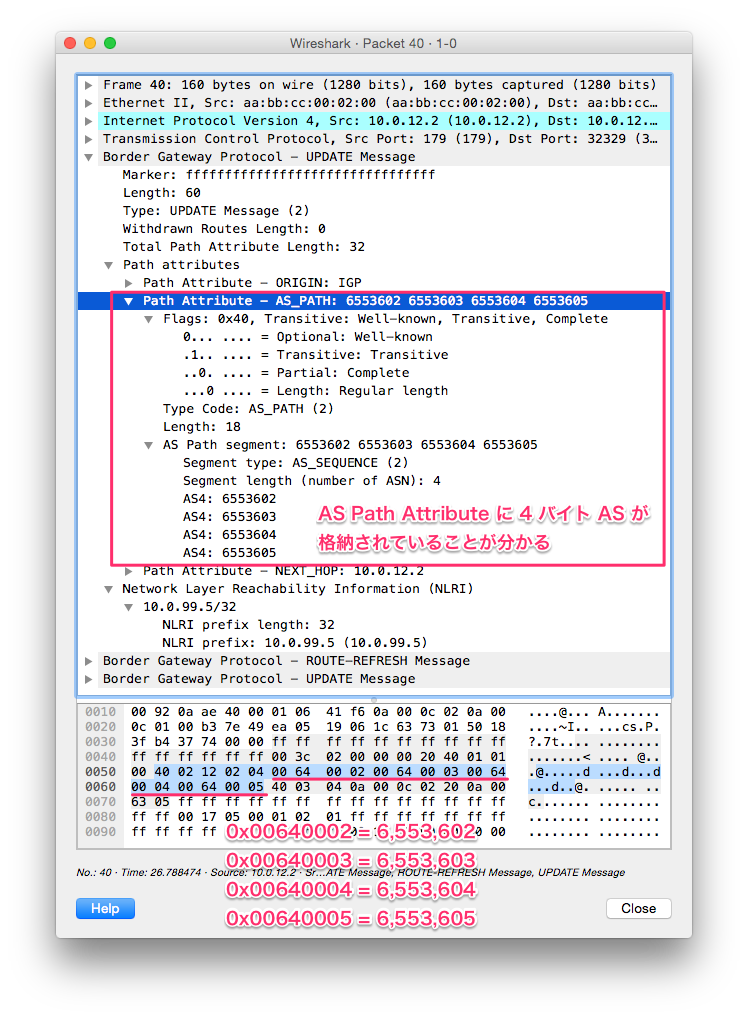The width and height of the screenshot is (748, 1018).
Task: Collapse Network Layer Reachability Information node
Action: point(108,590)
